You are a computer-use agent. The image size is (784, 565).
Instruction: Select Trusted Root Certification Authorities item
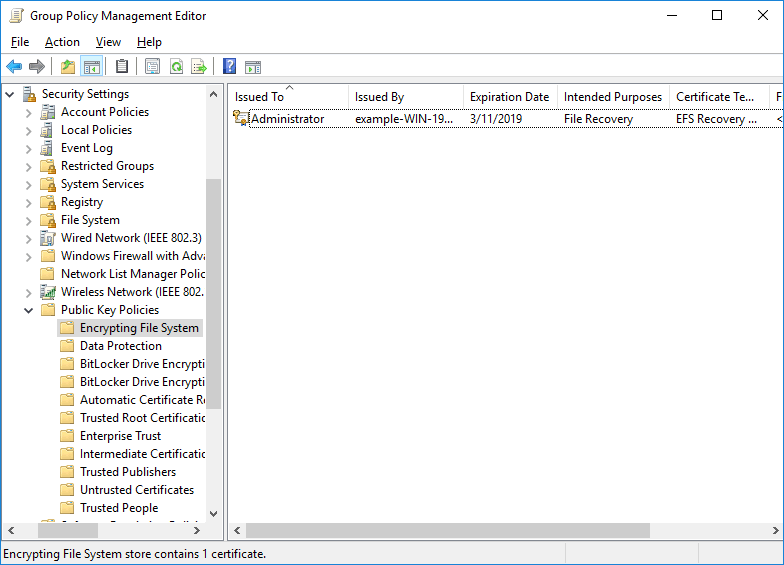(142, 418)
